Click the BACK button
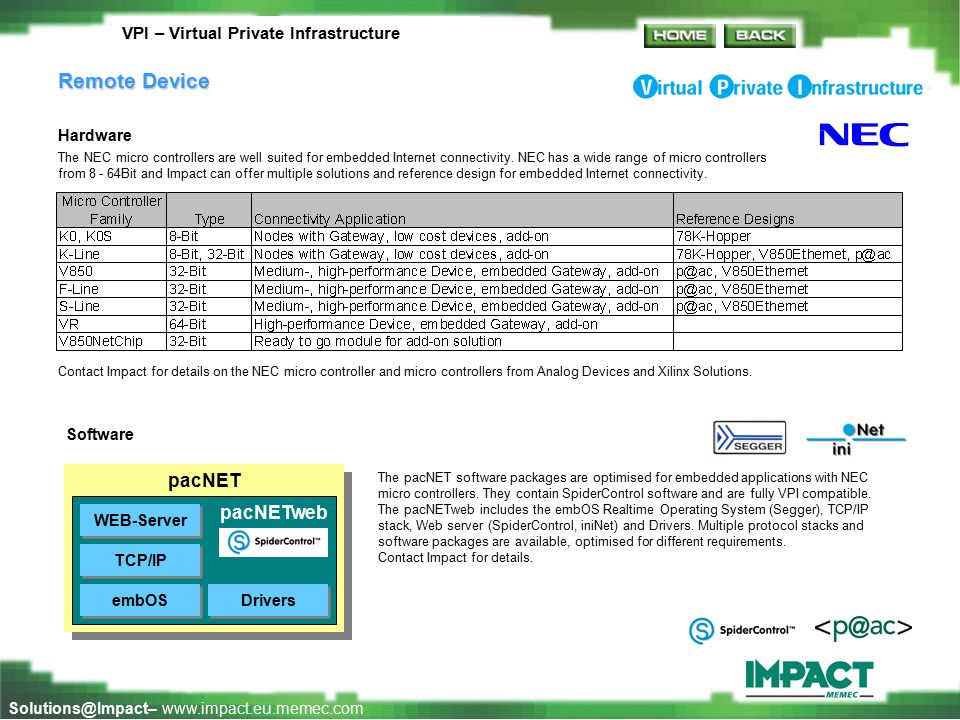The image size is (960, 720). pyautogui.click(x=760, y=36)
